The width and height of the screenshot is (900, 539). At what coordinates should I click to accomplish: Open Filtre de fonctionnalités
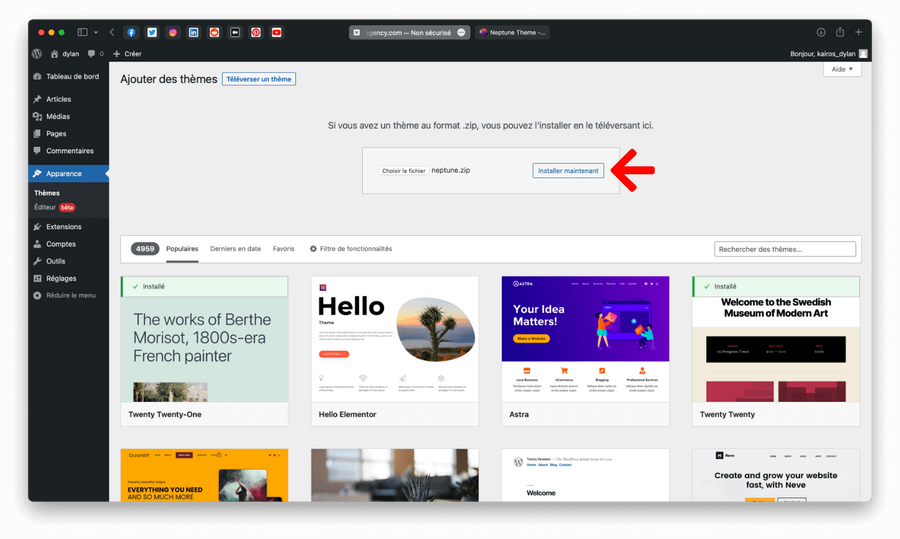click(x=351, y=249)
